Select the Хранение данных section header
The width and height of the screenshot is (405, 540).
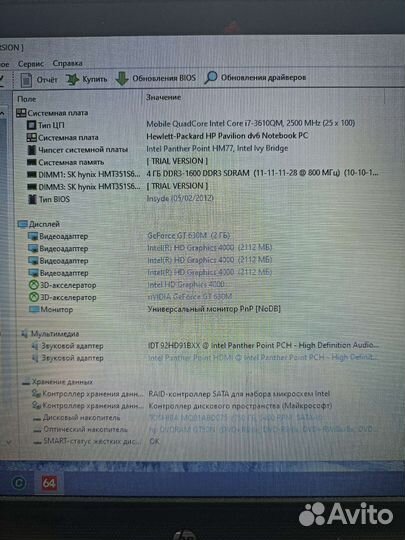coord(57,382)
